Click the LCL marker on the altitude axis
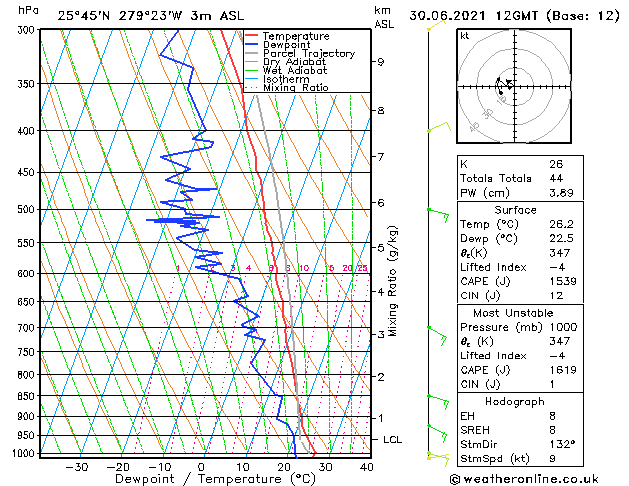The width and height of the screenshot is (629, 486). 393,439
